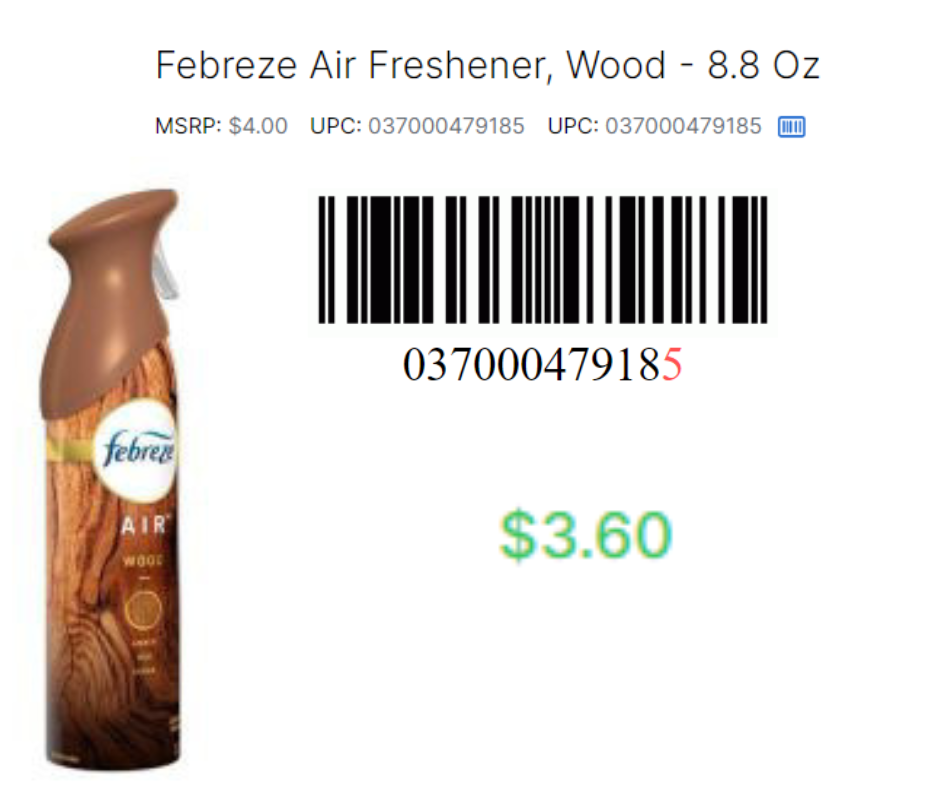Click the barcode digits 037000479185 text

[543, 365]
